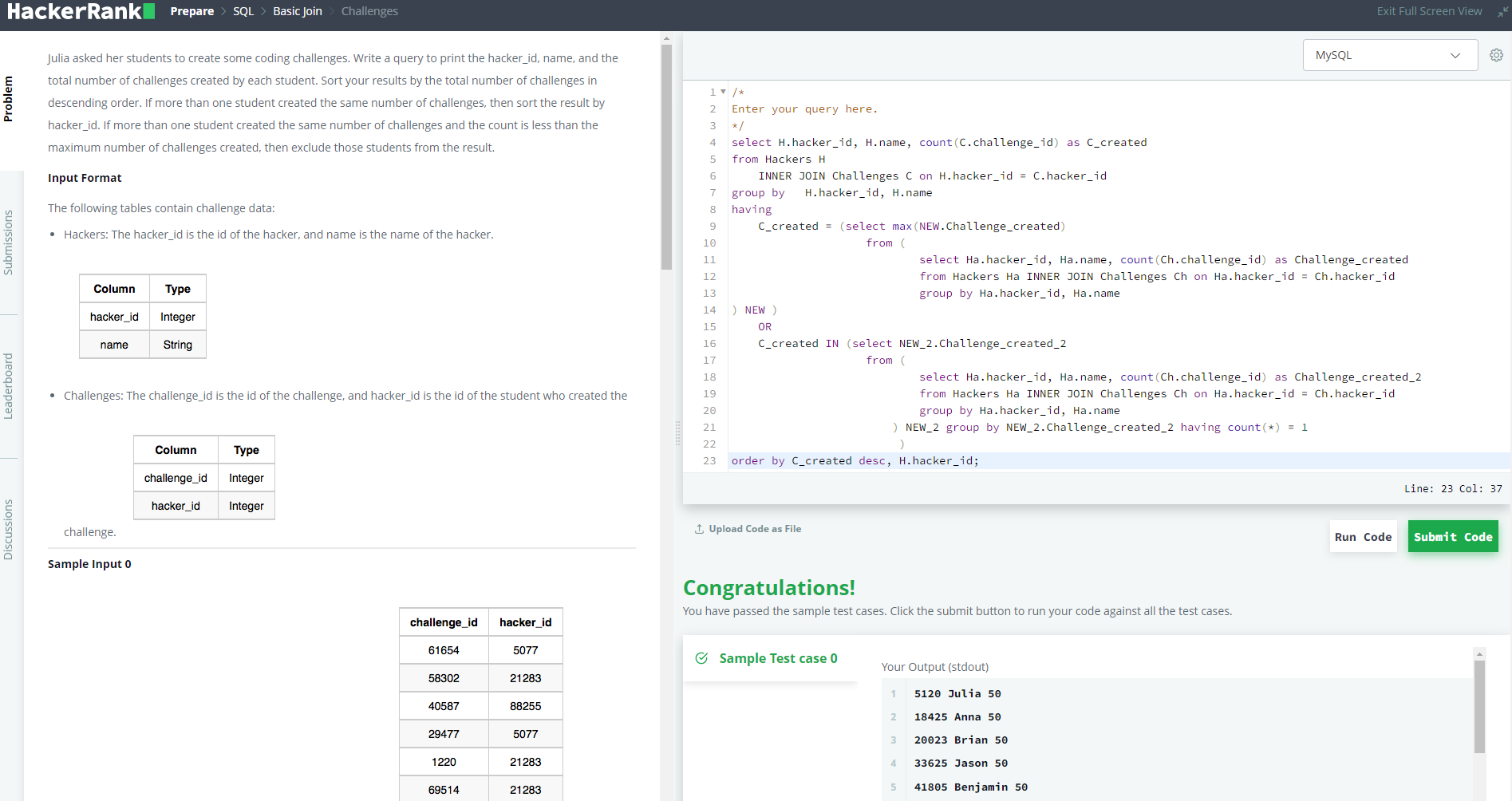The height and width of the screenshot is (801, 1512).
Task: Click the 'Congratulations!' heading
Action: coord(768,588)
